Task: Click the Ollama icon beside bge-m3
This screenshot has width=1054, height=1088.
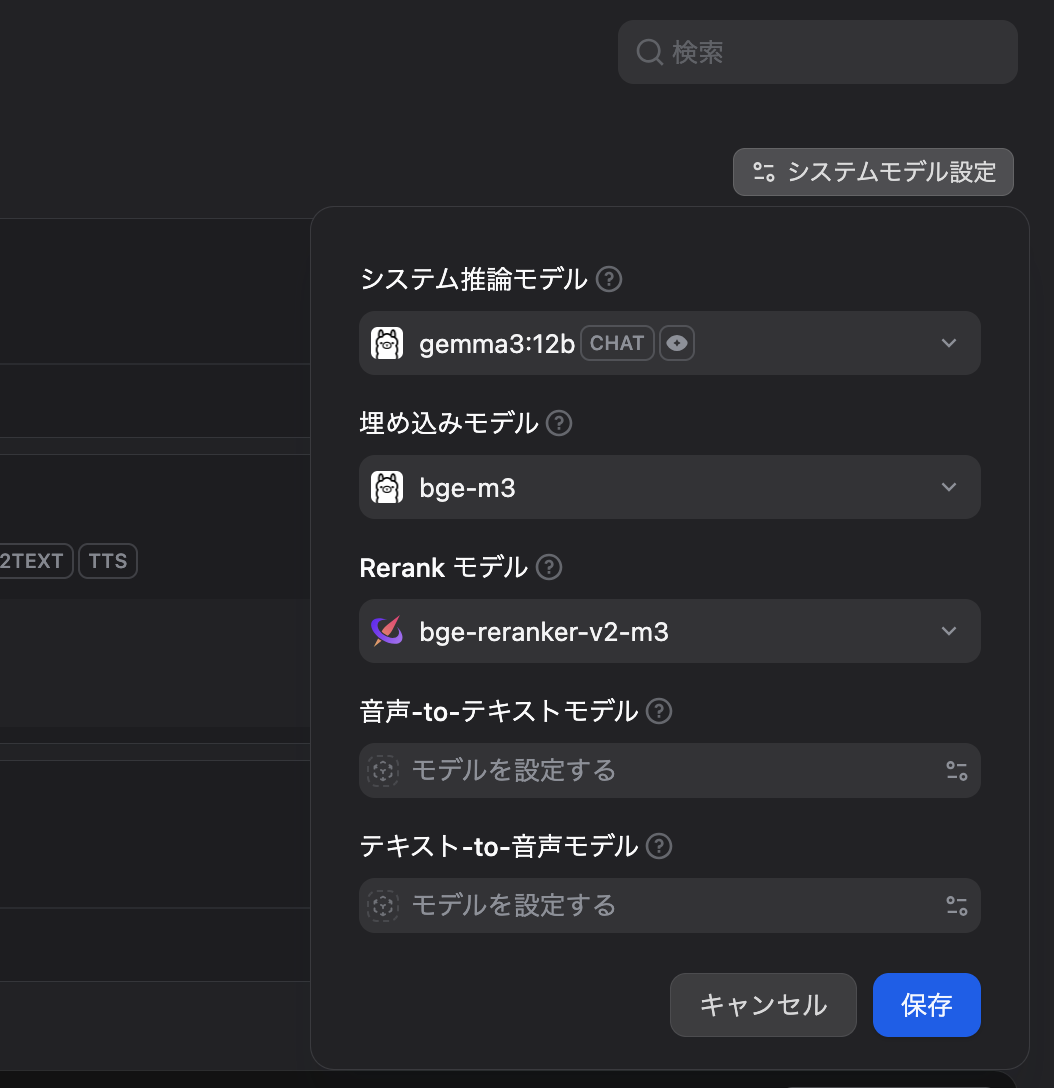Action: [387, 487]
